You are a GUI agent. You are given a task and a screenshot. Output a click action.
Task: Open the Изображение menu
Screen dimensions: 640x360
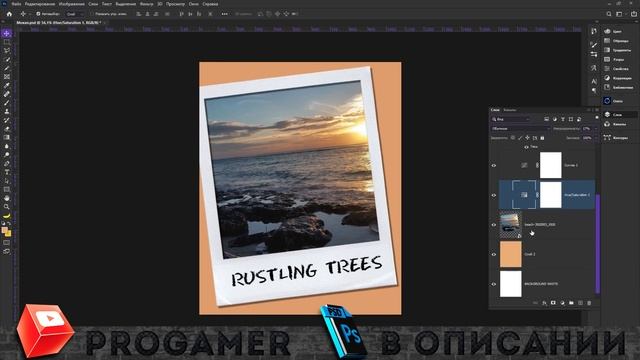[71, 4]
